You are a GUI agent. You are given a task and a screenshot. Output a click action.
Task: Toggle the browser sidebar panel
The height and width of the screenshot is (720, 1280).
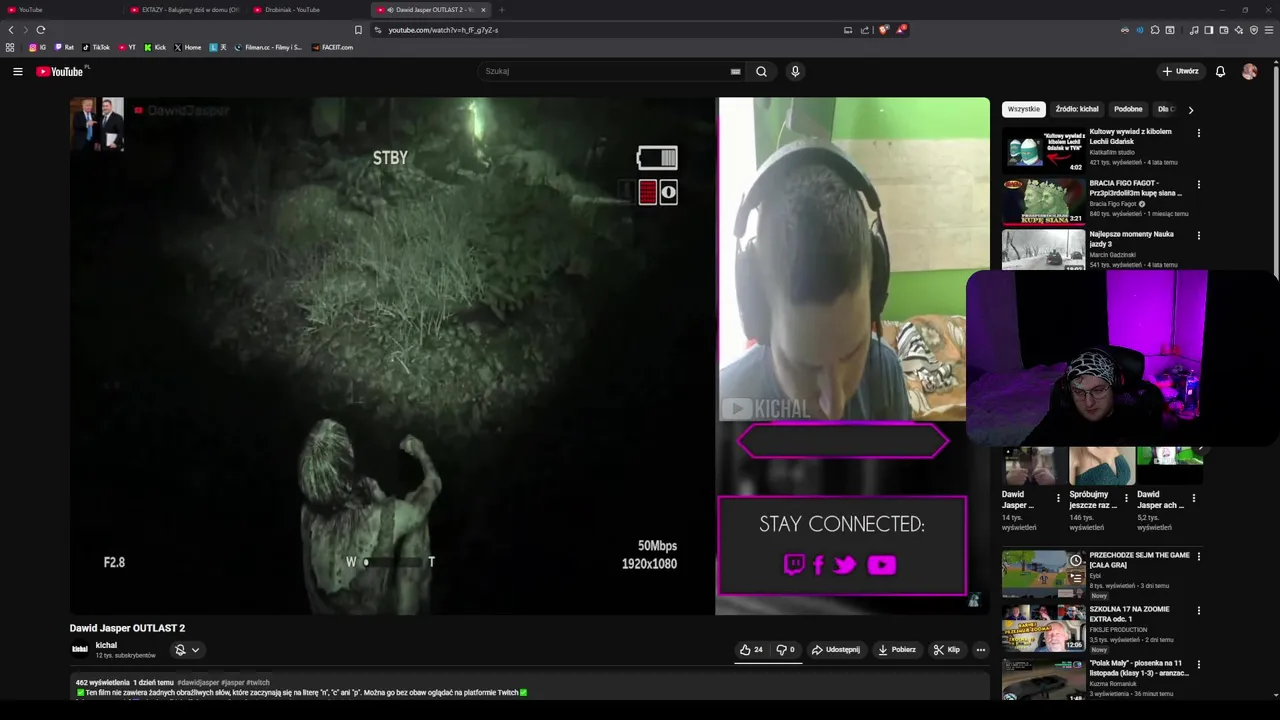click(x=1208, y=30)
